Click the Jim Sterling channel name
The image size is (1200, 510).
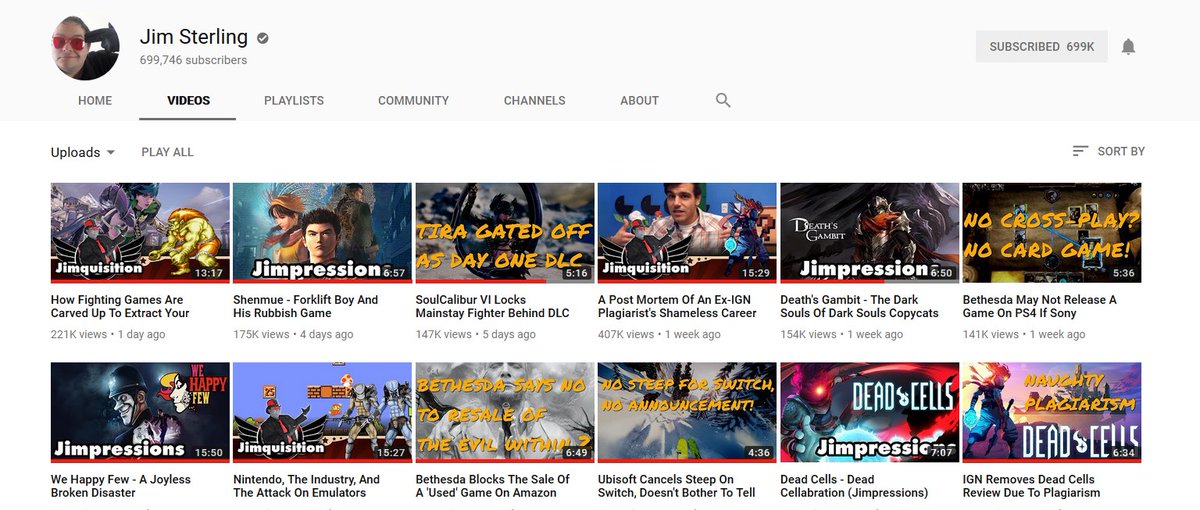coord(193,37)
